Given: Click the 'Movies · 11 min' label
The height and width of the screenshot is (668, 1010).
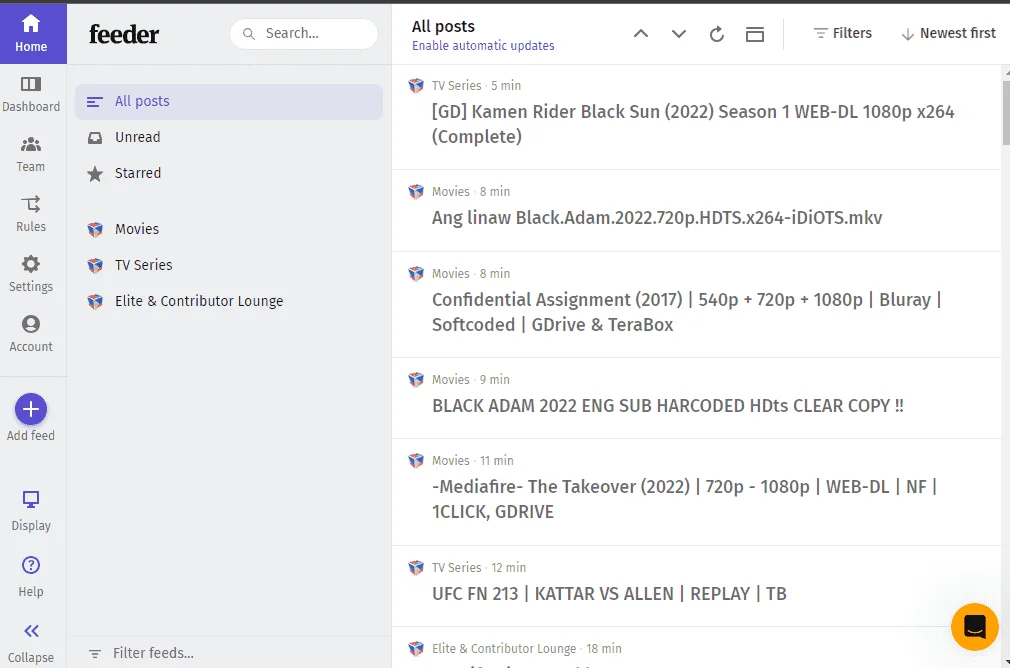Looking at the screenshot, I should [473, 461].
